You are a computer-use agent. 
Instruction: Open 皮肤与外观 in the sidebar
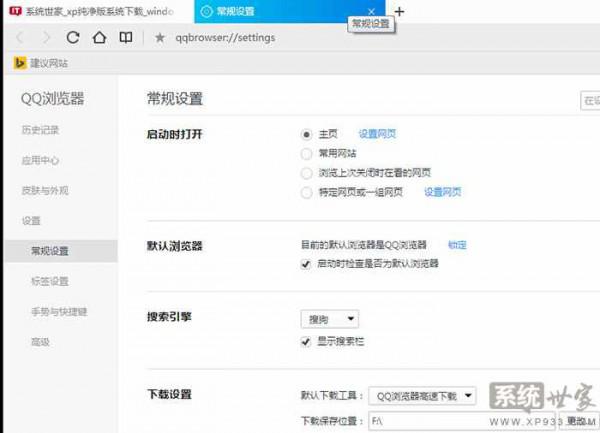[45, 190]
